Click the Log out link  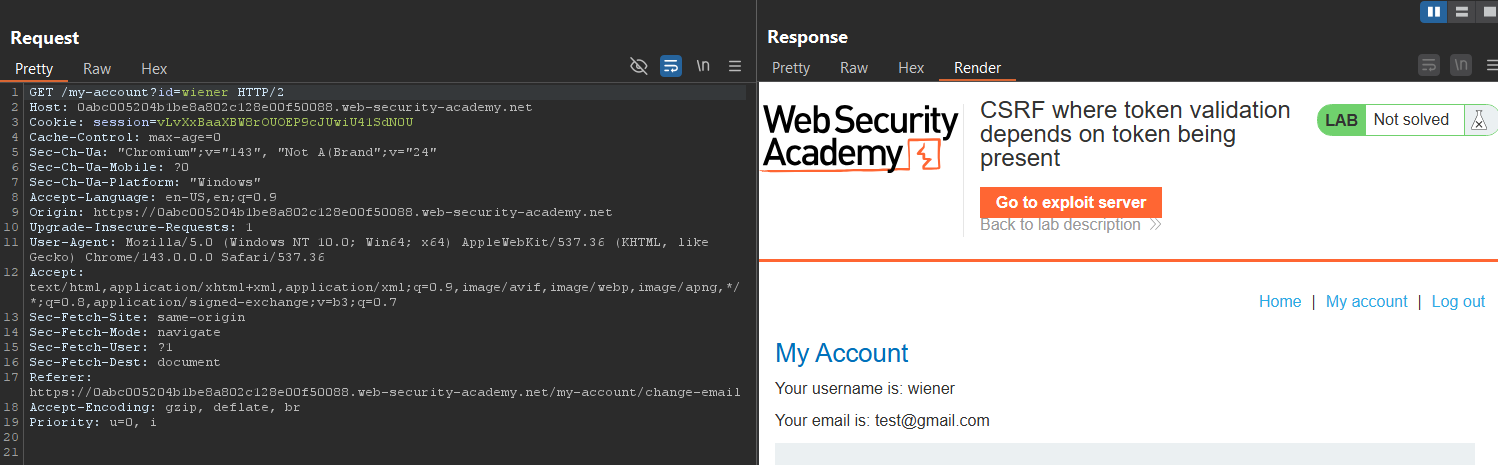tap(1458, 302)
